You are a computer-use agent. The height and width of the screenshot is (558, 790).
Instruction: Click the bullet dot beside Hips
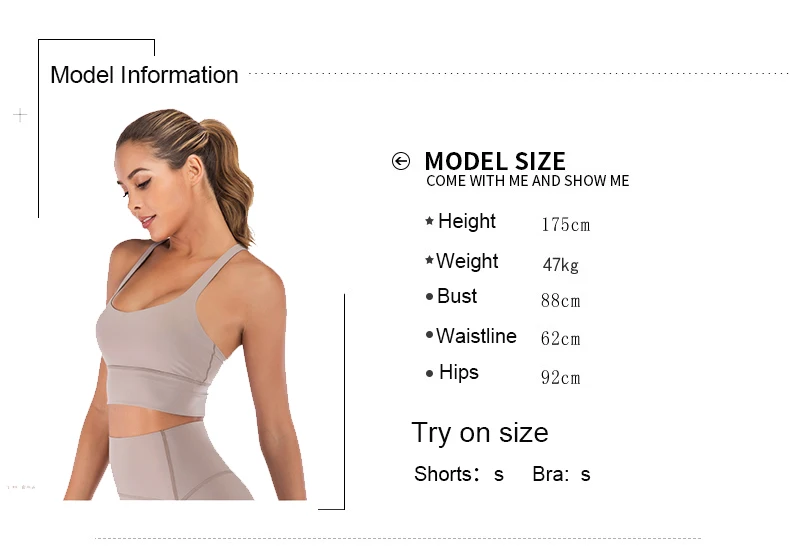429,373
